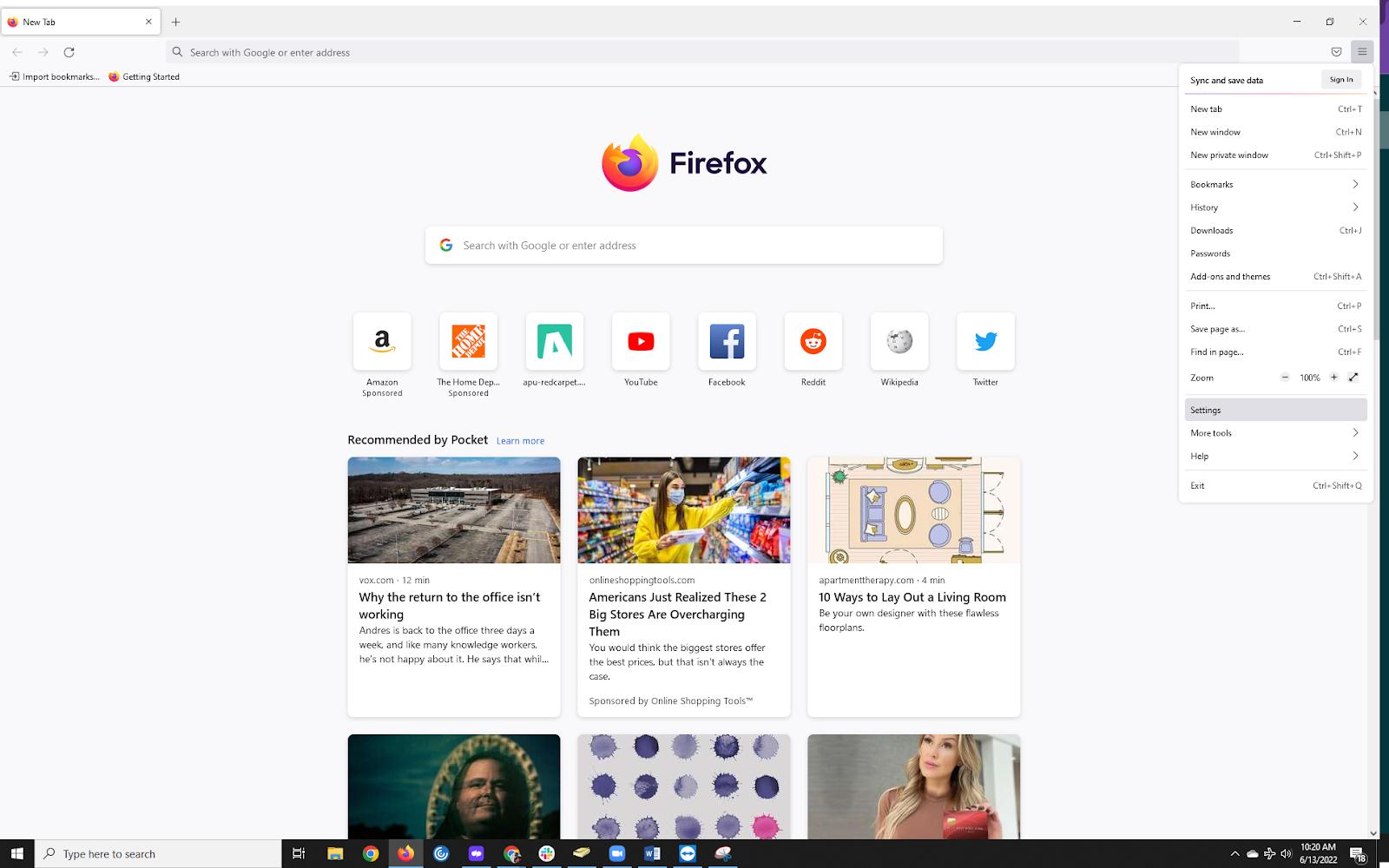Select Save page as... menu item
Screen dimensions: 1389x868
(1275, 329)
